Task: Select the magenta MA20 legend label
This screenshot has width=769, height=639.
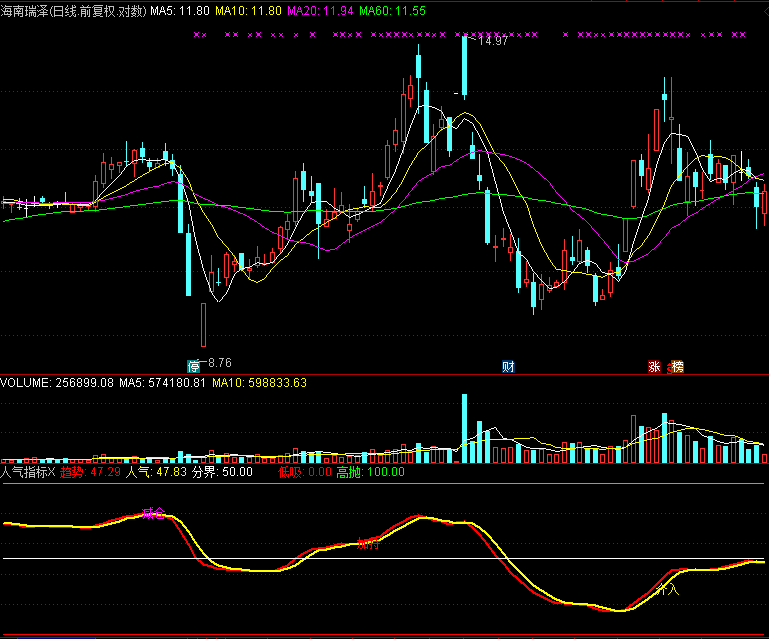Action: tap(320, 11)
